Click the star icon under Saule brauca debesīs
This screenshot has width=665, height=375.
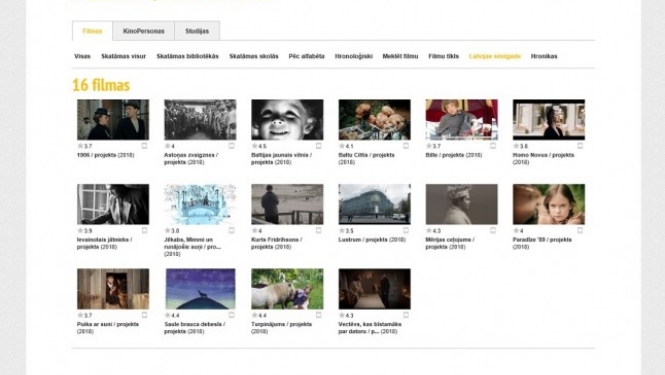pos(168,315)
